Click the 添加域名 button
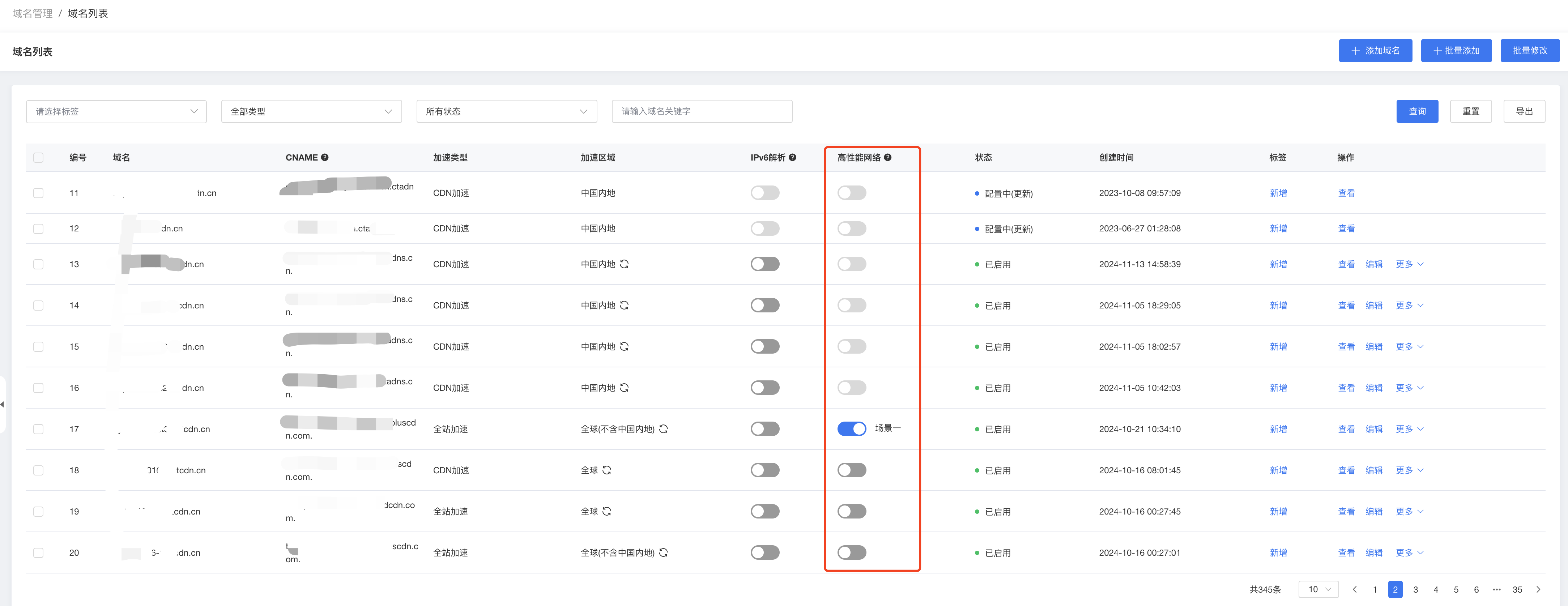The width and height of the screenshot is (1568, 606). coord(1375,51)
